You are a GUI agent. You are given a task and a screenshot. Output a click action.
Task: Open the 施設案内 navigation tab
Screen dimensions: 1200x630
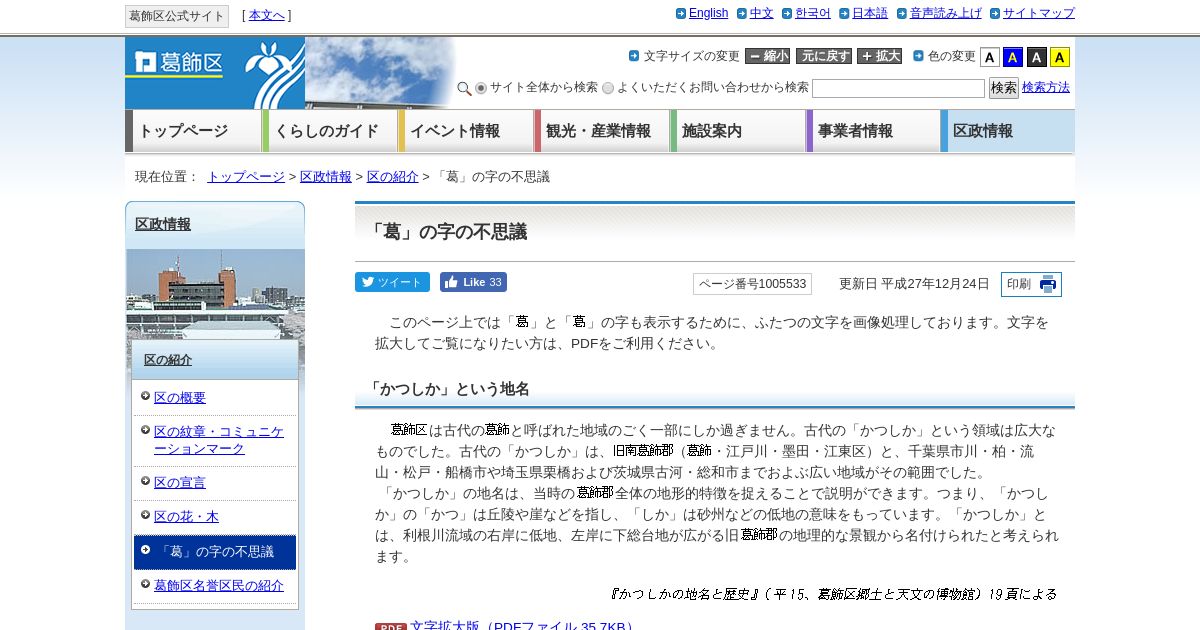pyautogui.click(x=737, y=131)
